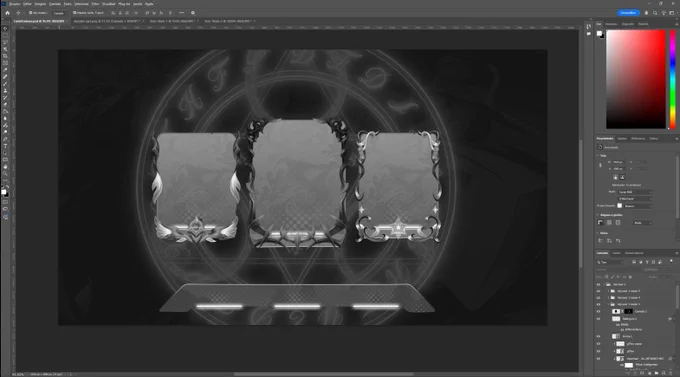680x377 pixels.
Task: Open the blend mode dropdown in layers
Action: pos(619,269)
